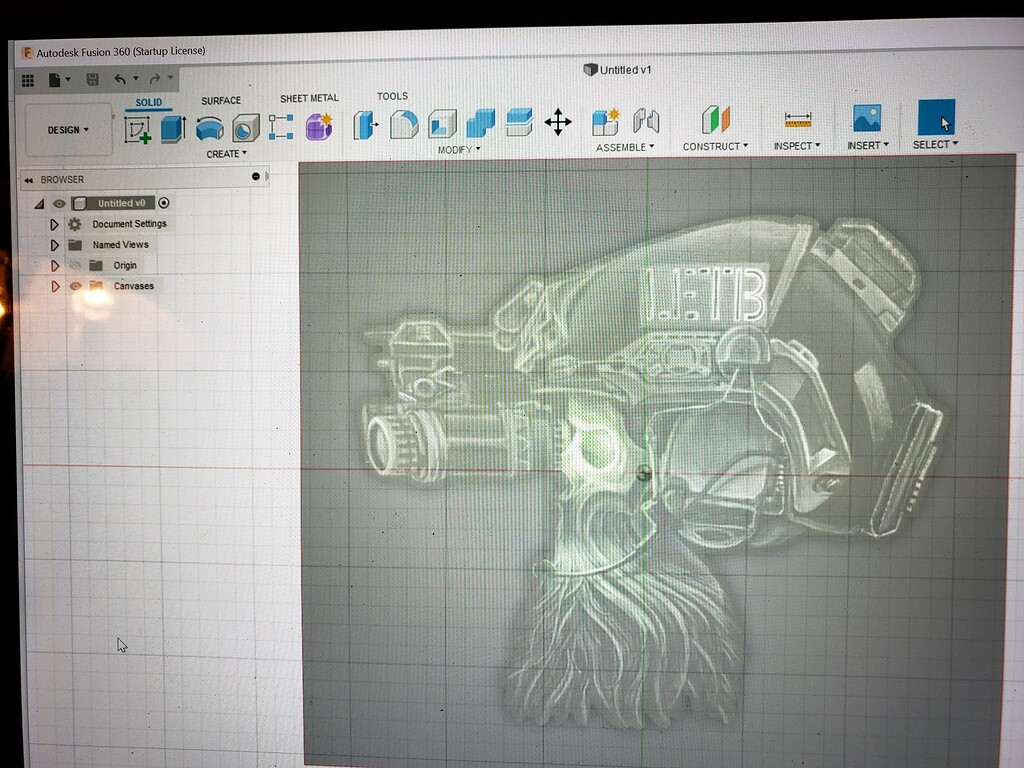Image resolution: width=1024 pixels, height=768 pixels.
Task: Switch to the SURFACE tab
Action: coord(220,100)
